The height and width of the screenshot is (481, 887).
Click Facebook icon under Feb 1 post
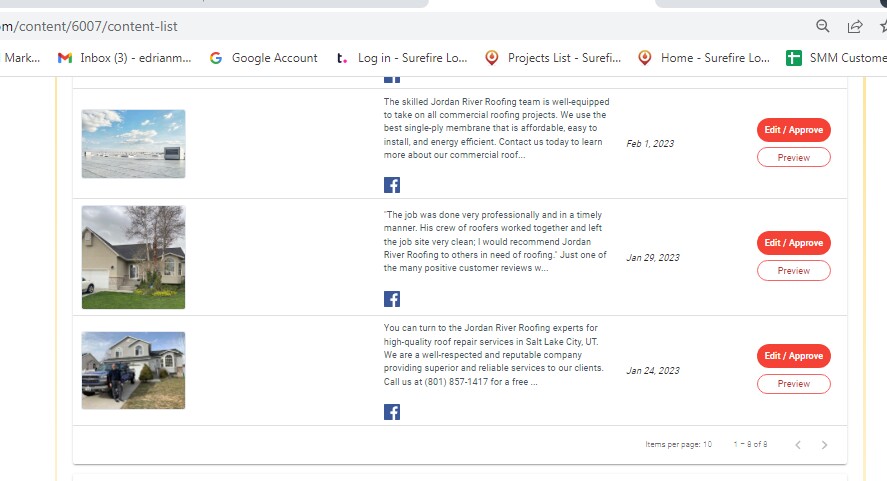tap(392, 185)
